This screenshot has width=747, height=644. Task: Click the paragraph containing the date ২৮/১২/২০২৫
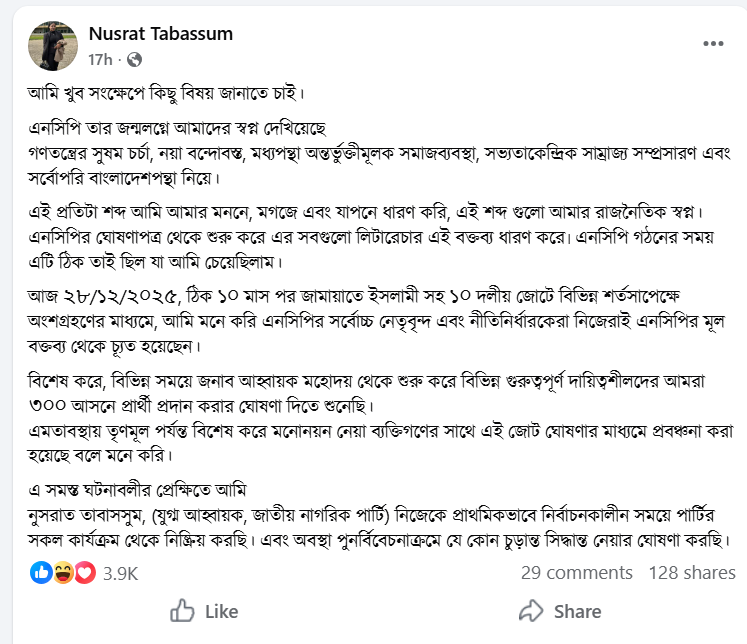pyautogui.click(x=370, y=322)
